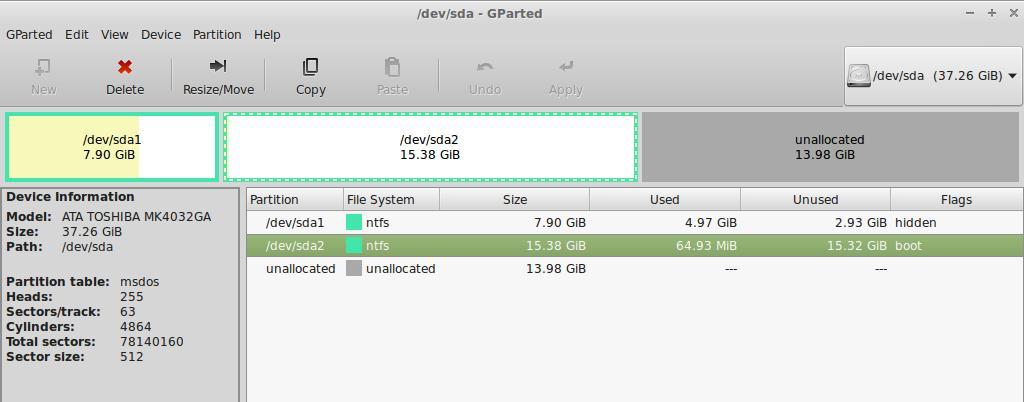Click the Apply operations icon

(x=565, y=67)
